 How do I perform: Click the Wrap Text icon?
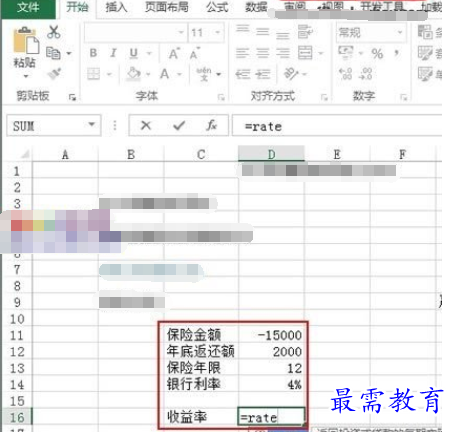(305, 32)
